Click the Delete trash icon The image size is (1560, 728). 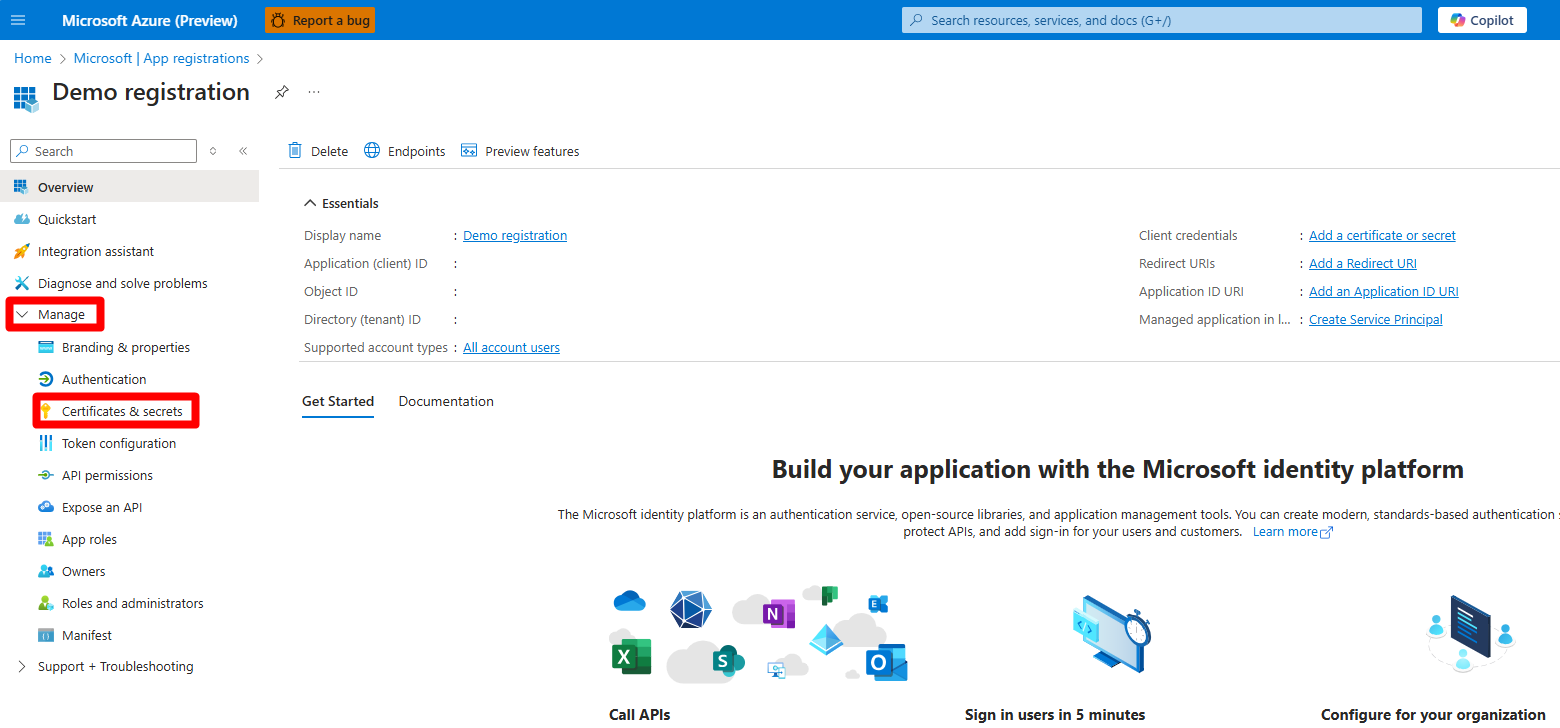pos(295,151)
